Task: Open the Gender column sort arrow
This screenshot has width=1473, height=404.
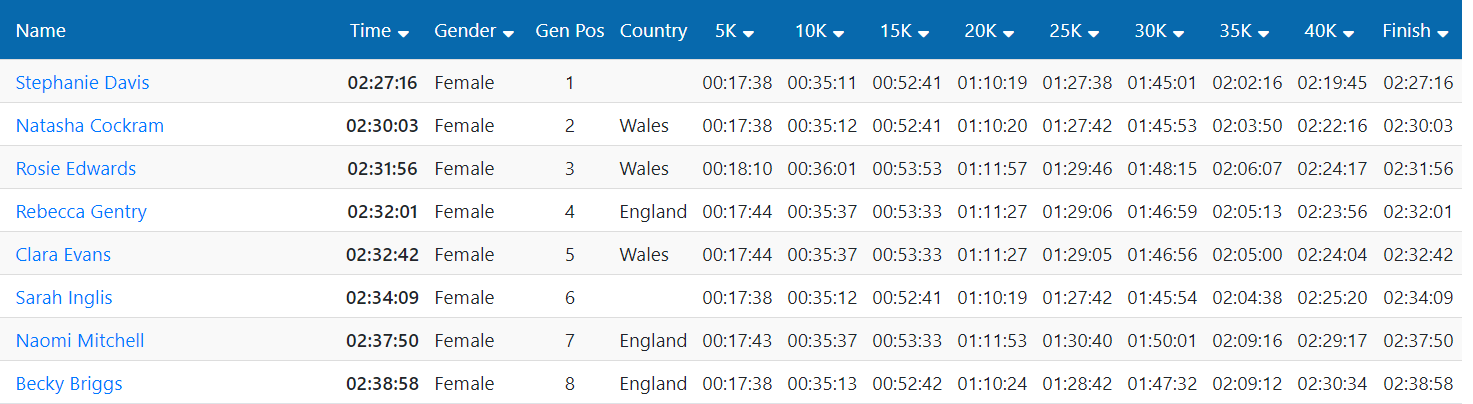Action: tap(508, 33)
